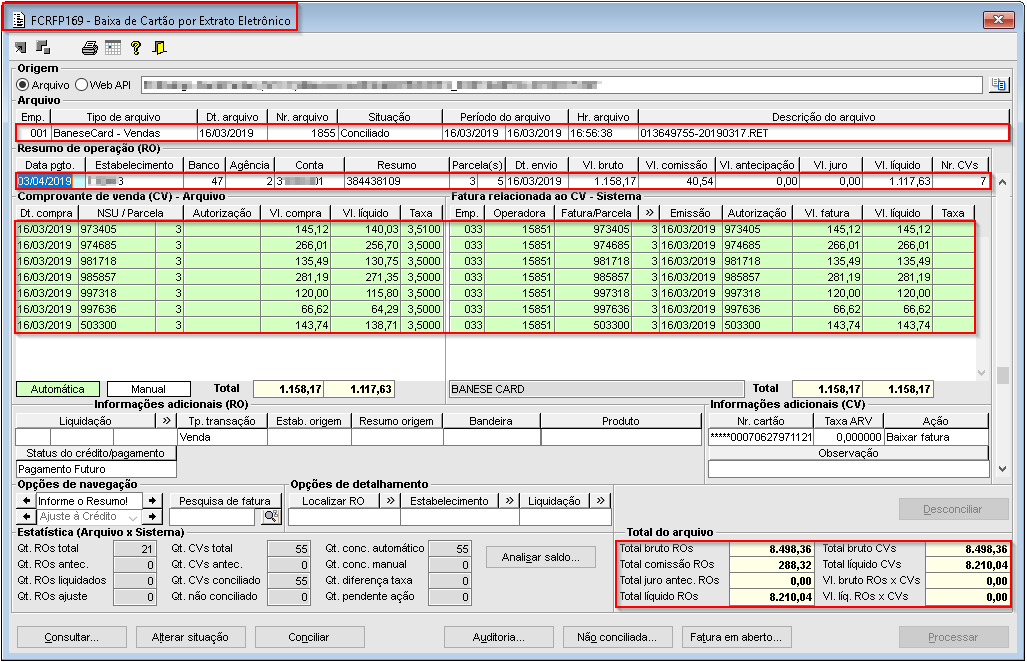Click the printer icon in the toolbar
This screenshot has height=662, width=1027.
(89, 47)
